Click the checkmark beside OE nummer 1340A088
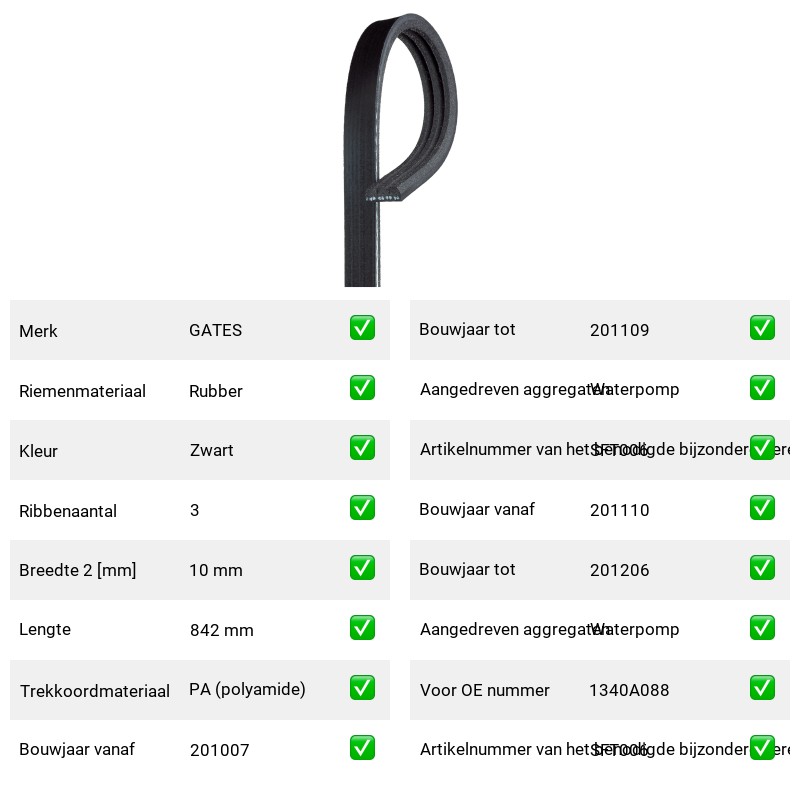This screenshot has width=800, height=800. coord(762,687)
